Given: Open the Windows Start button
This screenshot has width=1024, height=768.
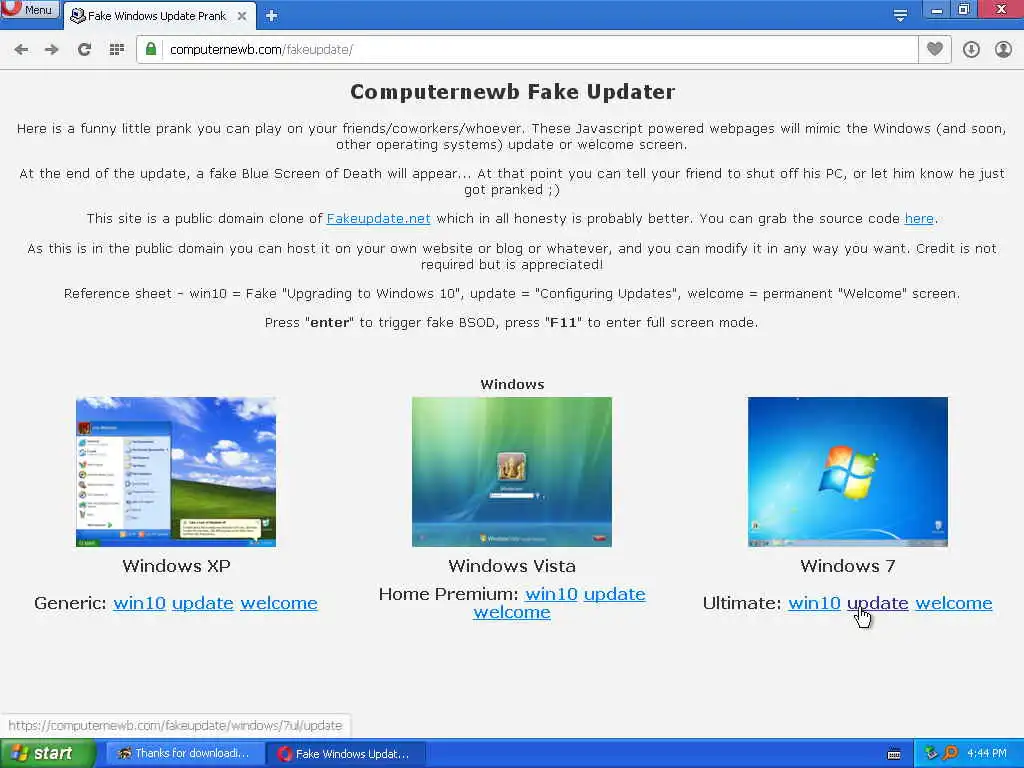Looking at the screenshot, I should pos(47,754).
